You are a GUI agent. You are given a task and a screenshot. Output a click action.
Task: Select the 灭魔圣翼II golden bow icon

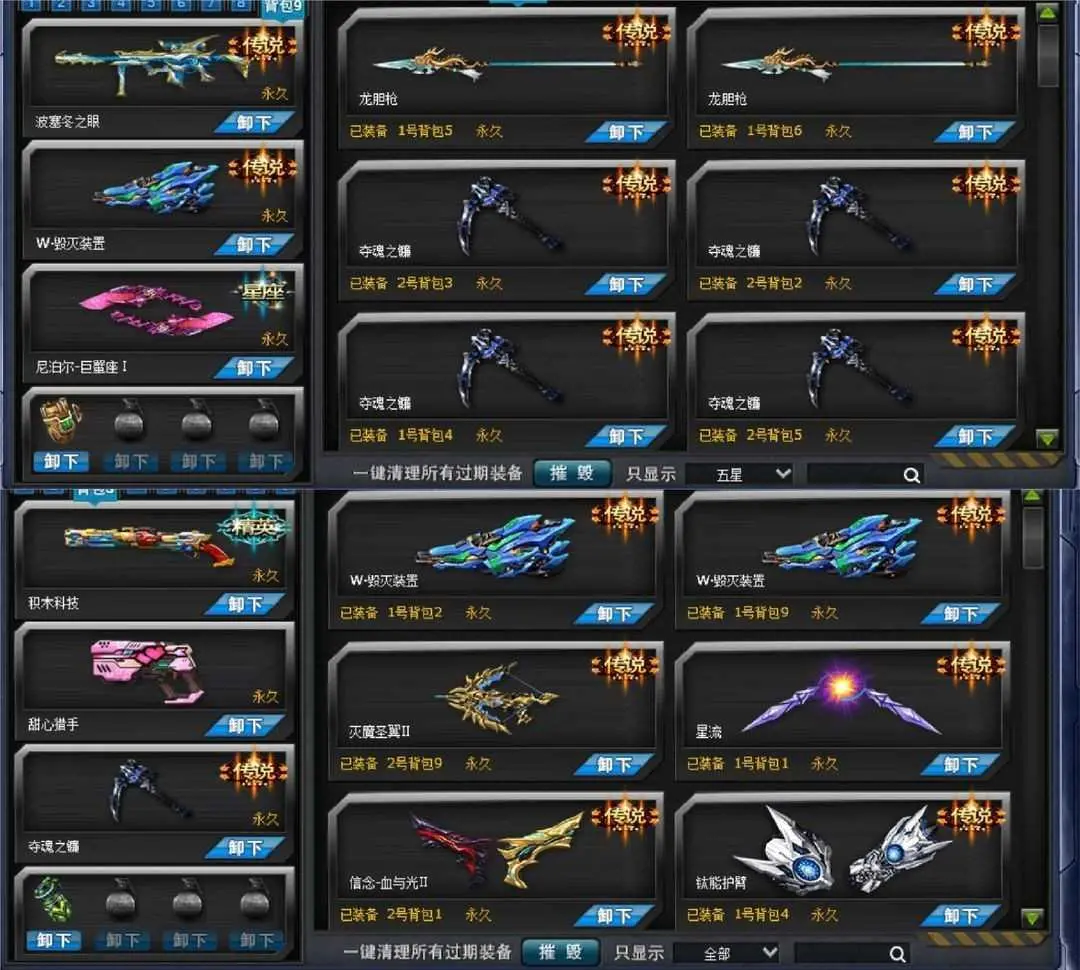click(x=495, y=699)
